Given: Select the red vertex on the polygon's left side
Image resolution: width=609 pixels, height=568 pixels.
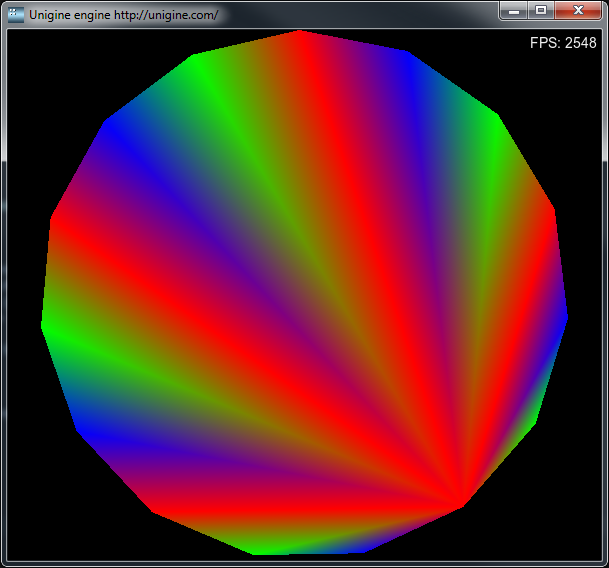Looking at the screenshot, I should tap(54, 217).
